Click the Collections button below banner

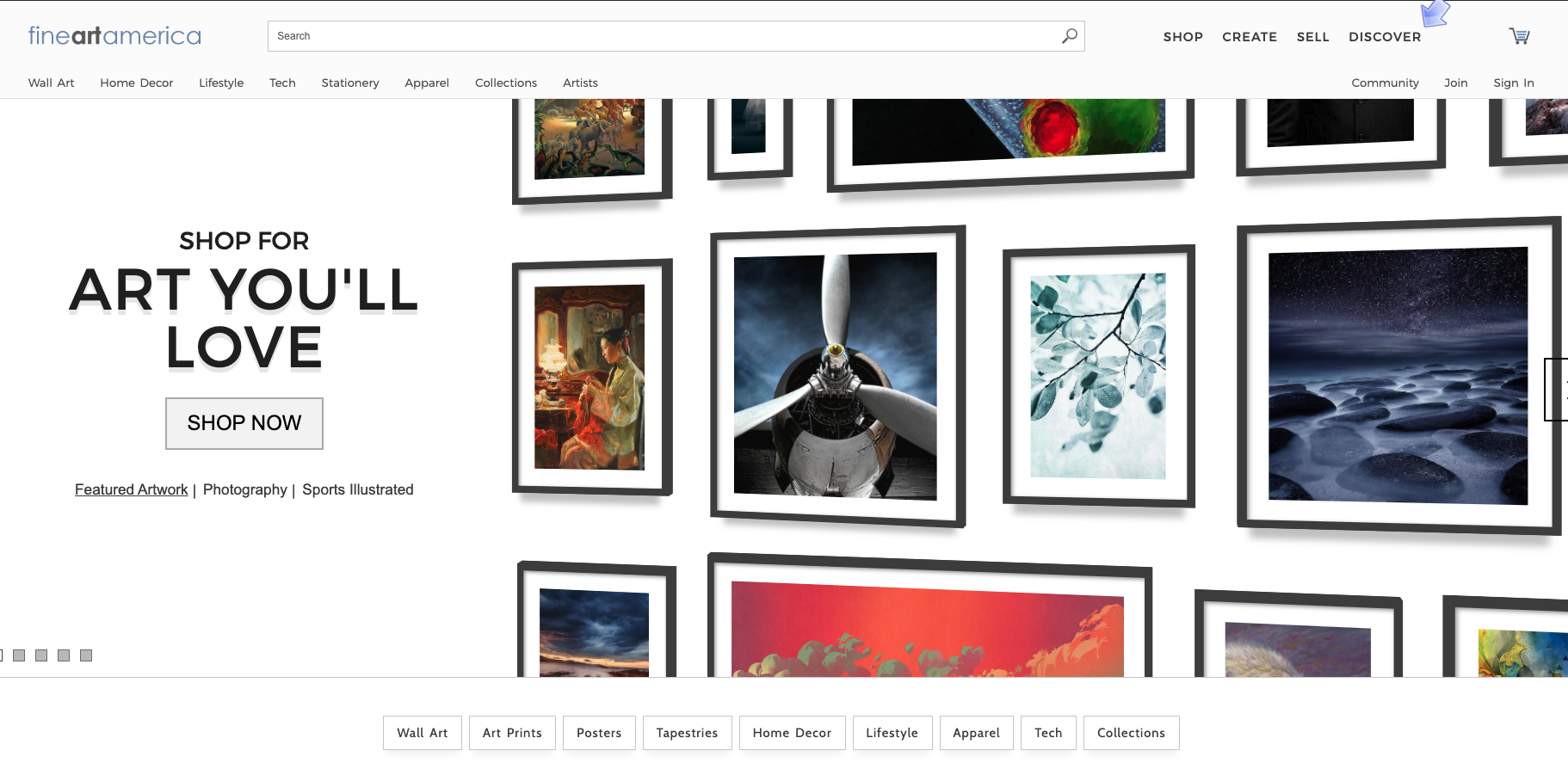[x=1132, y=733]
